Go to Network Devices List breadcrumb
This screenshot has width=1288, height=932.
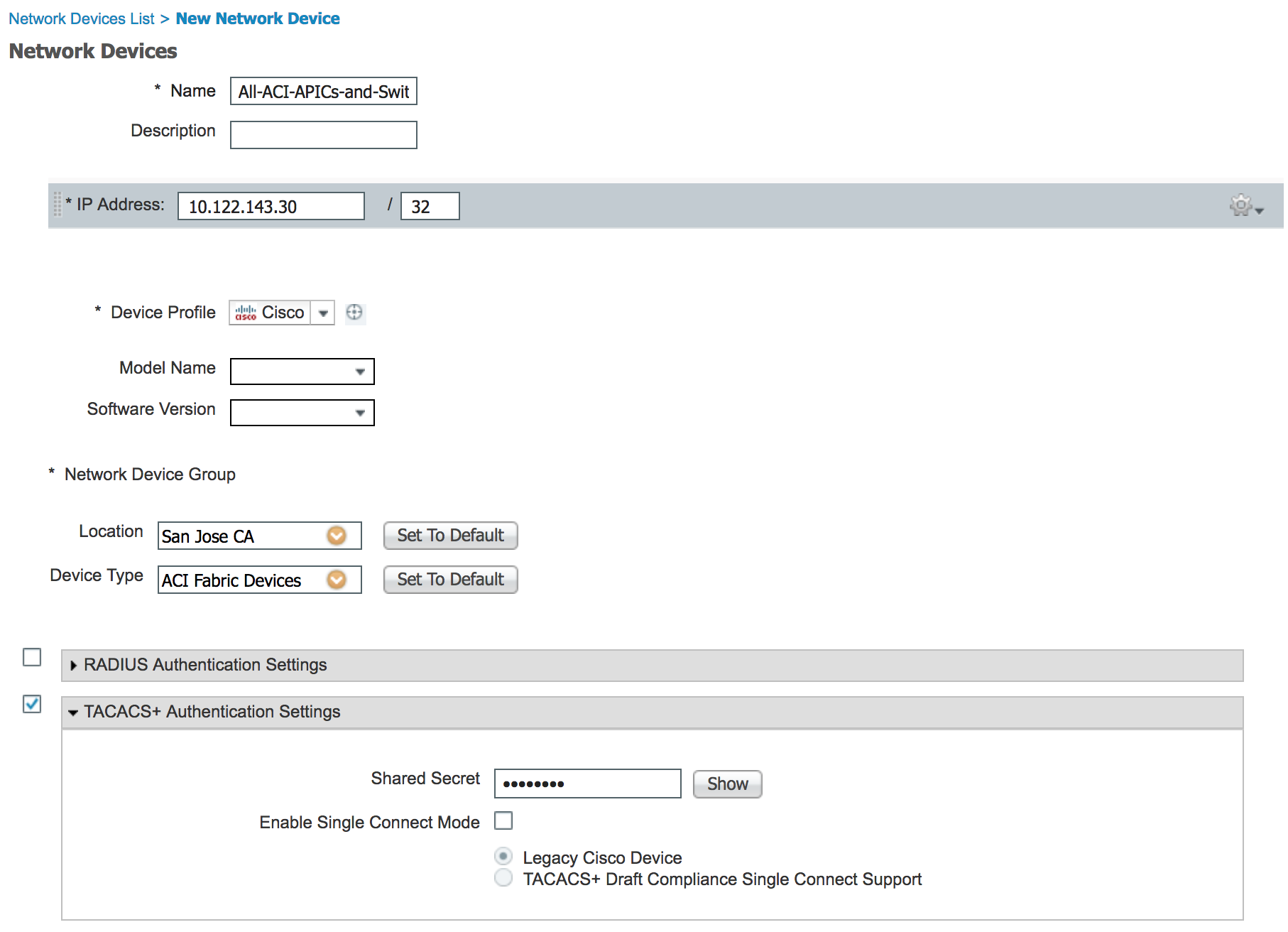[x=81, y=18]
